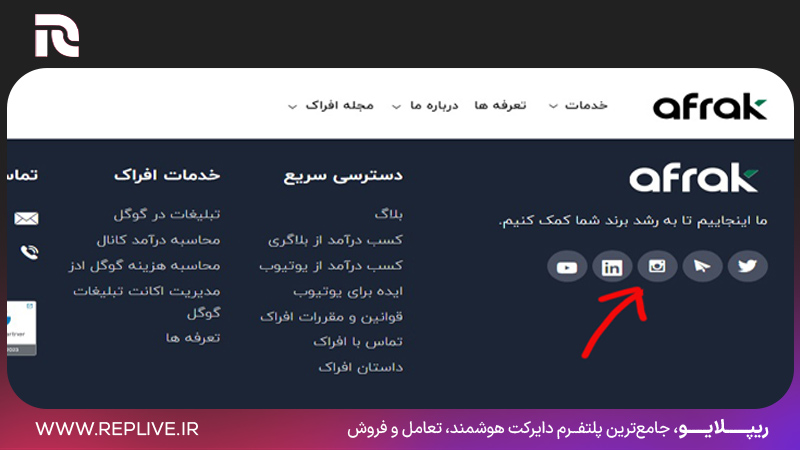Open the بلاگ link

pyautogui.click(x=389, y=214)
